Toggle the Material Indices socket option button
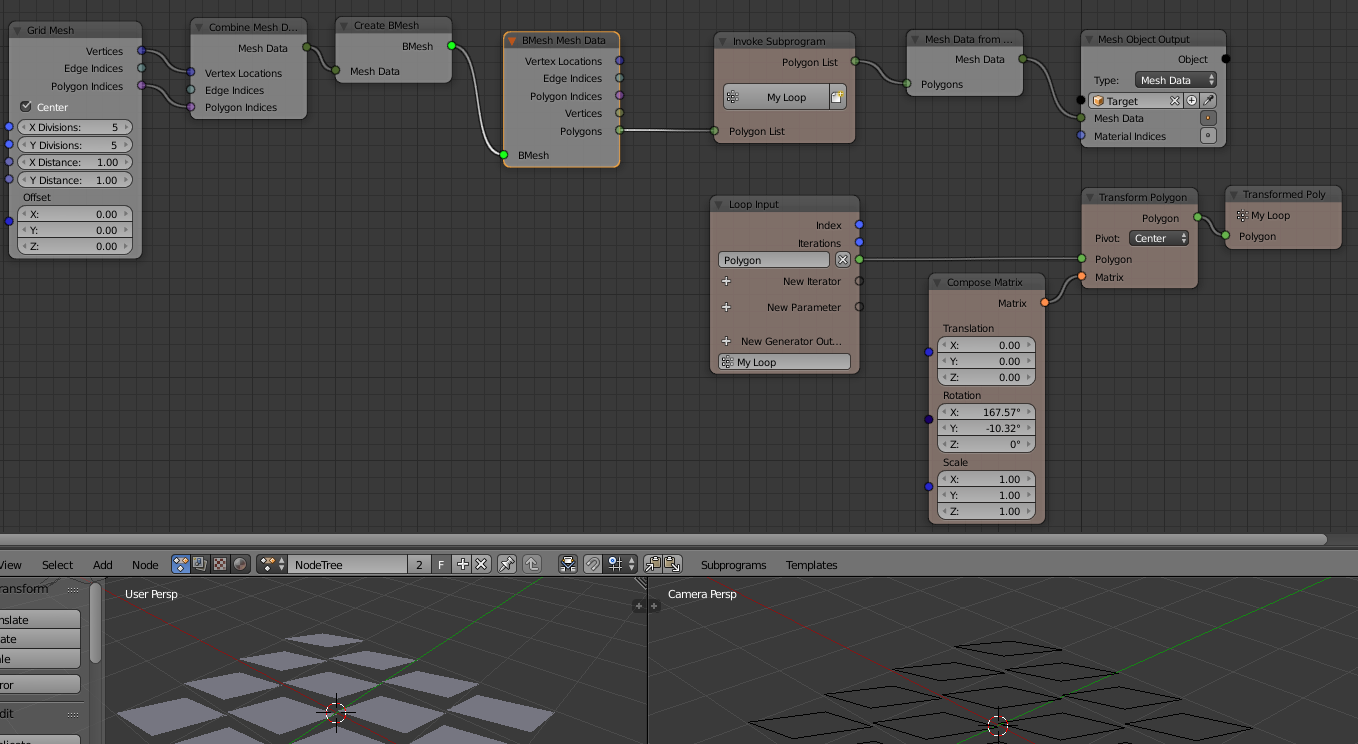Viewport: 1358px width, 744px height. click(x=1208, y=136)
